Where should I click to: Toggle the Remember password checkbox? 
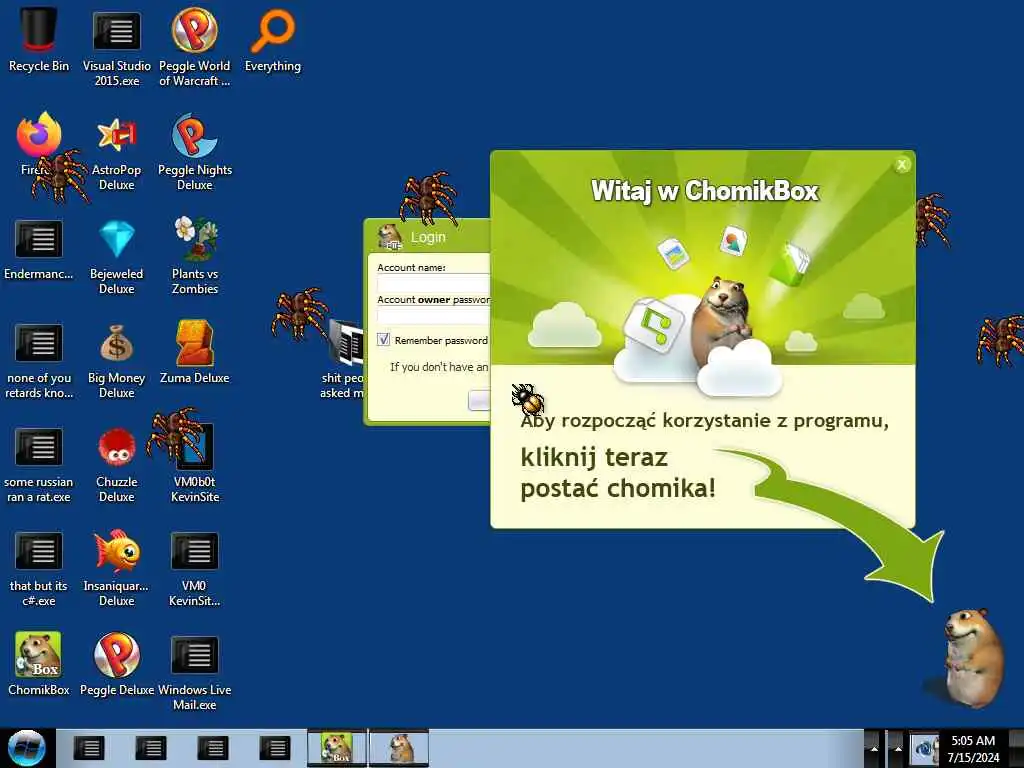[383, 340]
